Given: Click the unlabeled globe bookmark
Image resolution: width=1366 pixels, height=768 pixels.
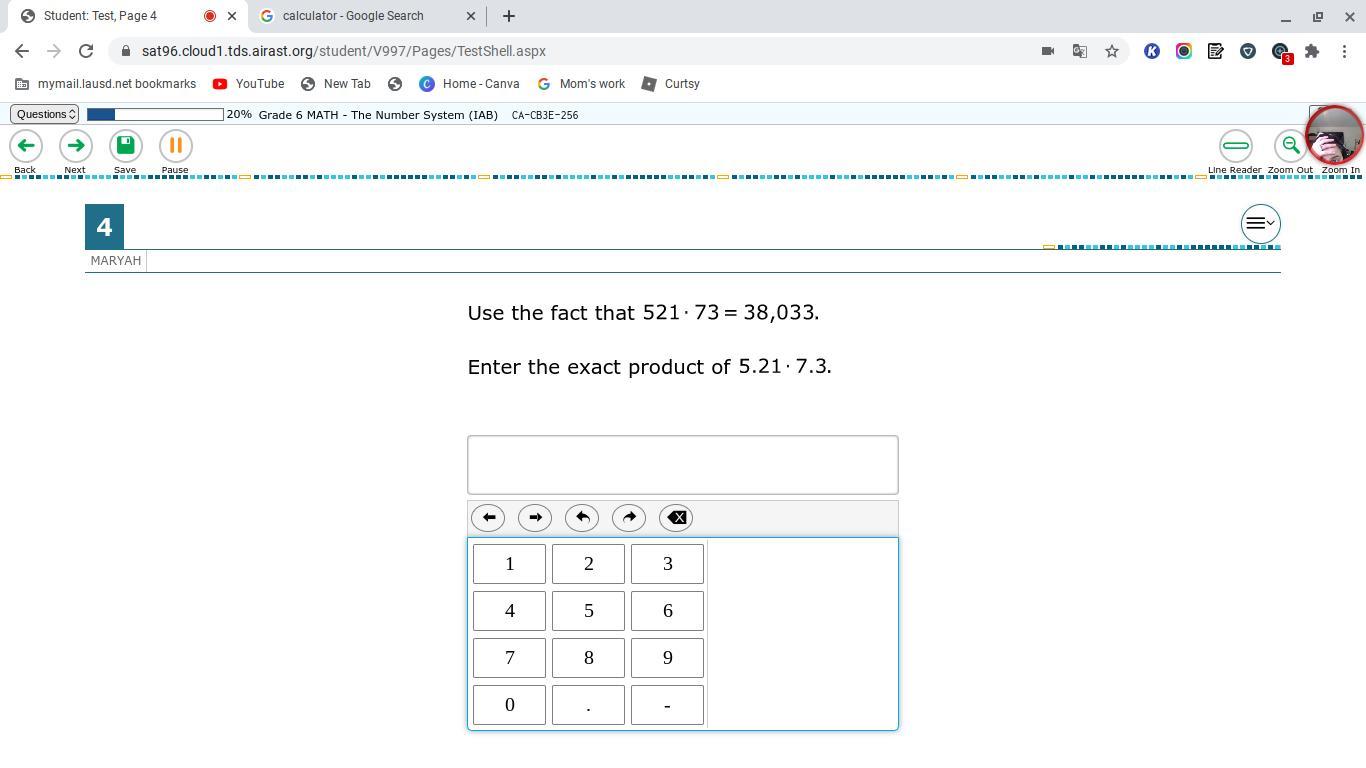Looking at the screenshot, I should pos(395,84).
